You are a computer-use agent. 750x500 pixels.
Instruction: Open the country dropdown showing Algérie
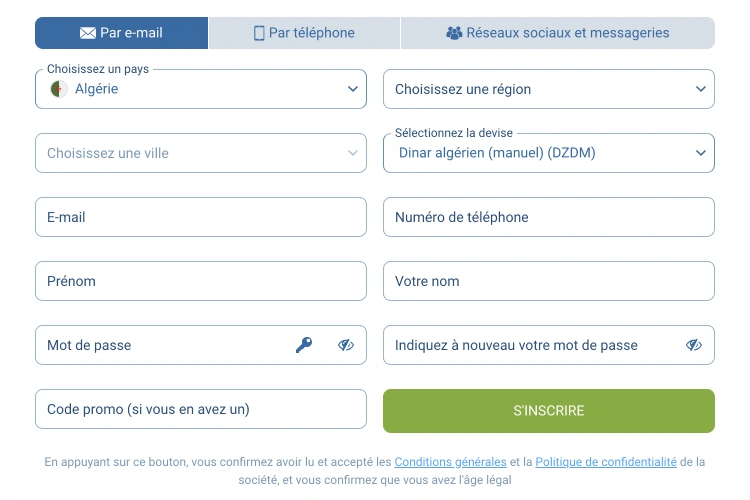pos(200,89)
